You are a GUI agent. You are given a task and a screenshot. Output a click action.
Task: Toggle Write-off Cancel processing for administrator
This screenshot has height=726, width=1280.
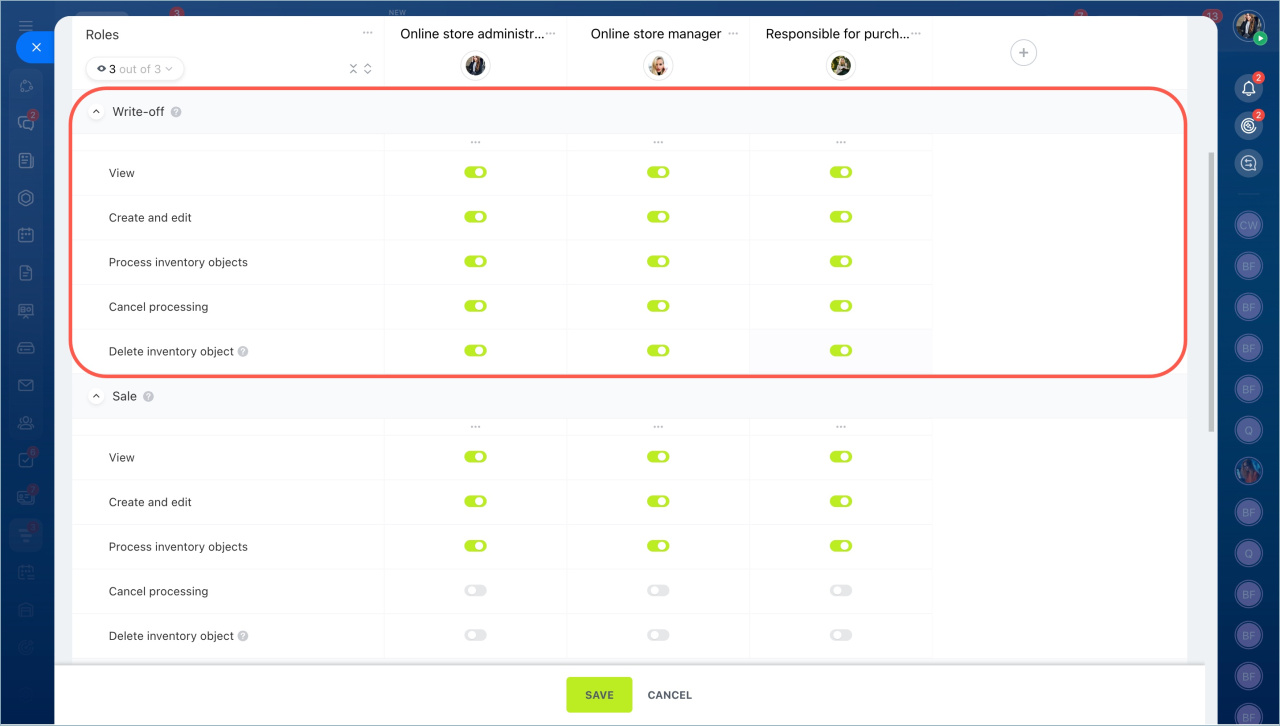pyautogui.click(x=475, y=306)
